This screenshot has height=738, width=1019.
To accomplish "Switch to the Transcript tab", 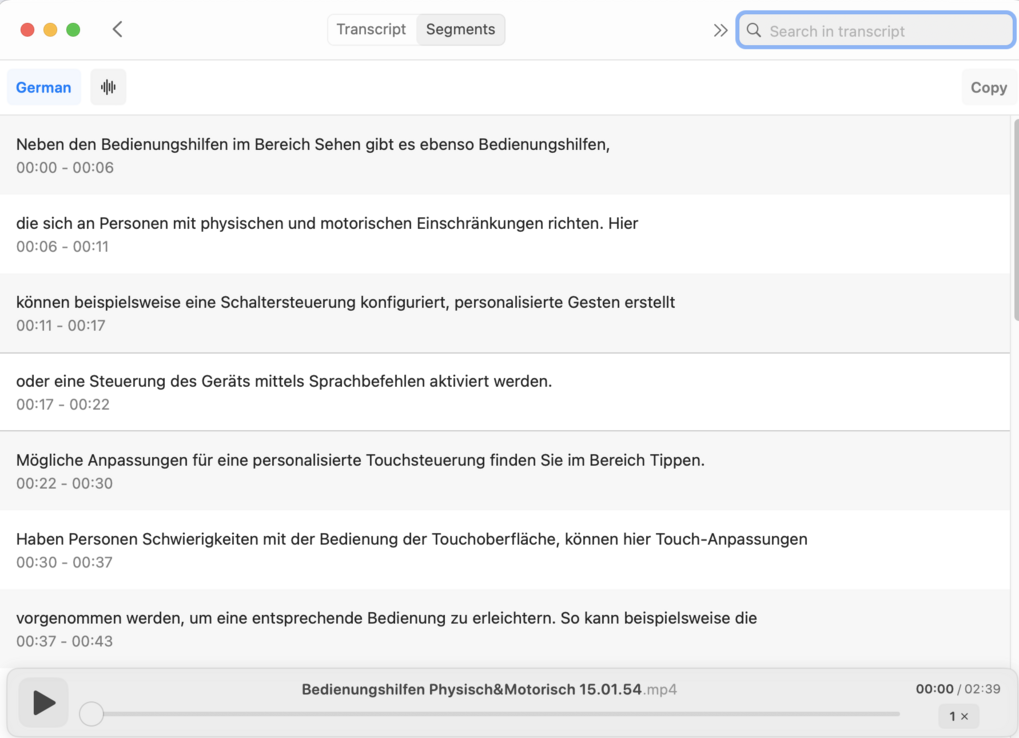I will [x=371, y=29].
